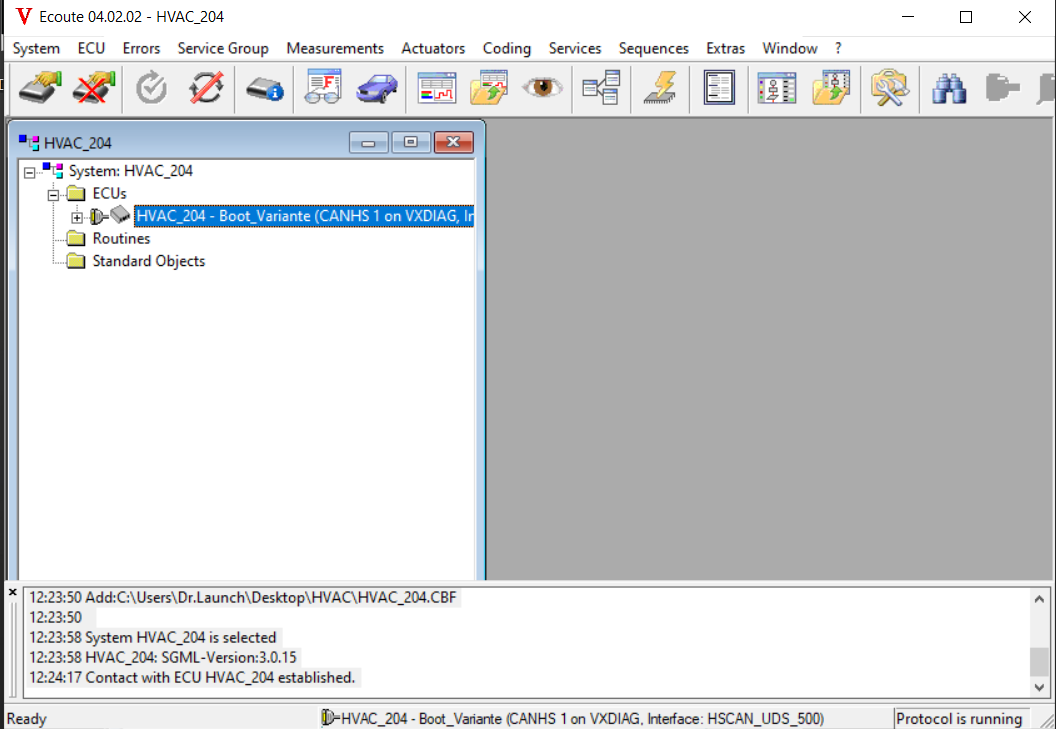Open the Errors menu
The height and width of the screenshot is (729, 1056).
[141, 49]
